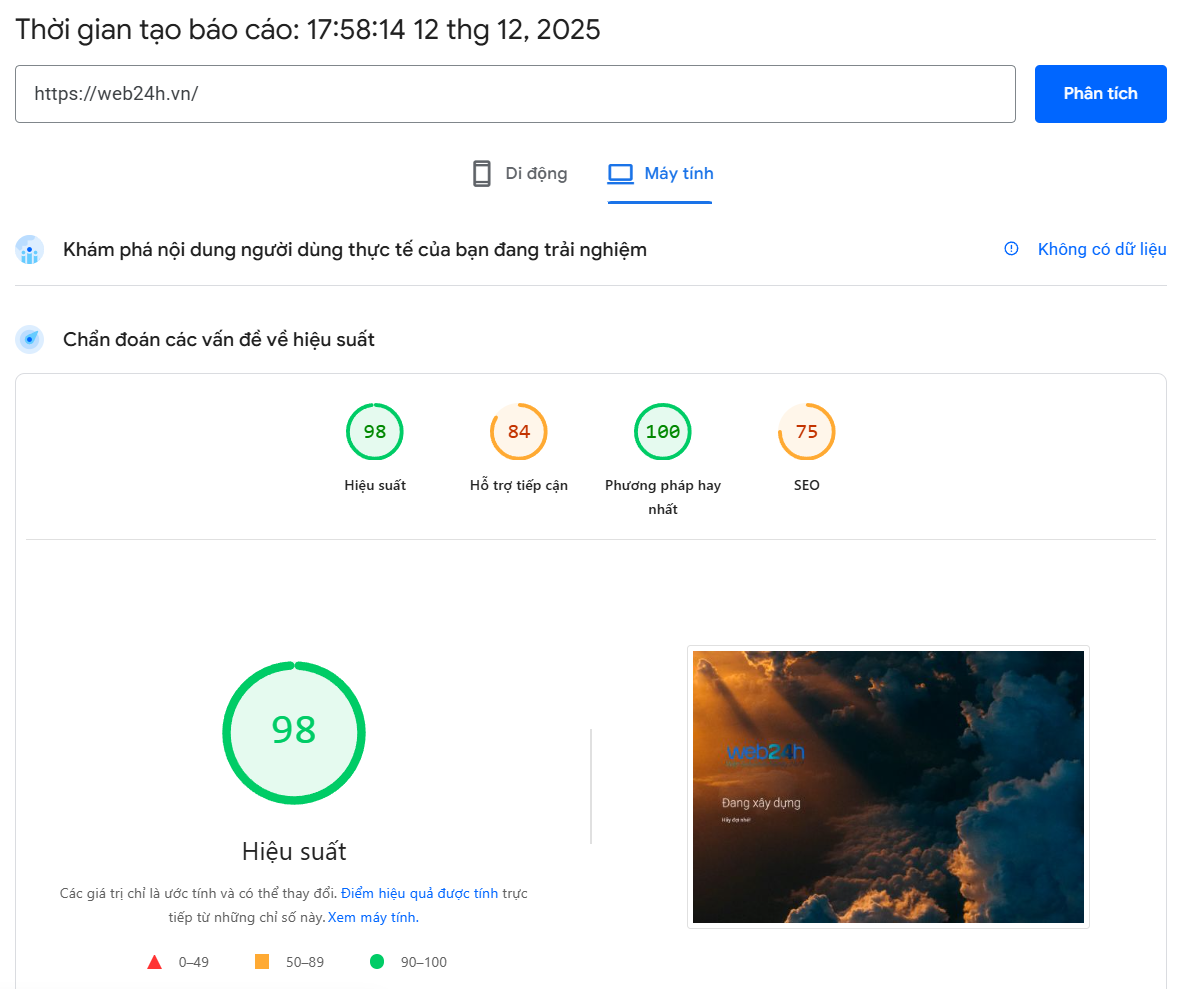Screen dimensions: 1187x989
Task: Click the laptop computer icon
Action: tap(620, 174)
